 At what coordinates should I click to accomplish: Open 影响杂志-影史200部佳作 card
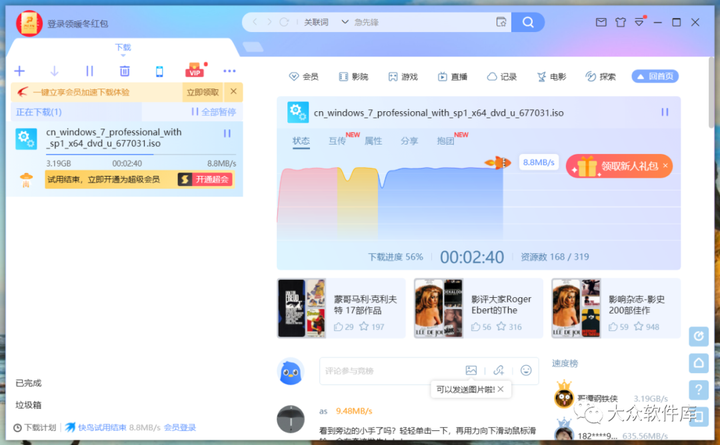616,308
